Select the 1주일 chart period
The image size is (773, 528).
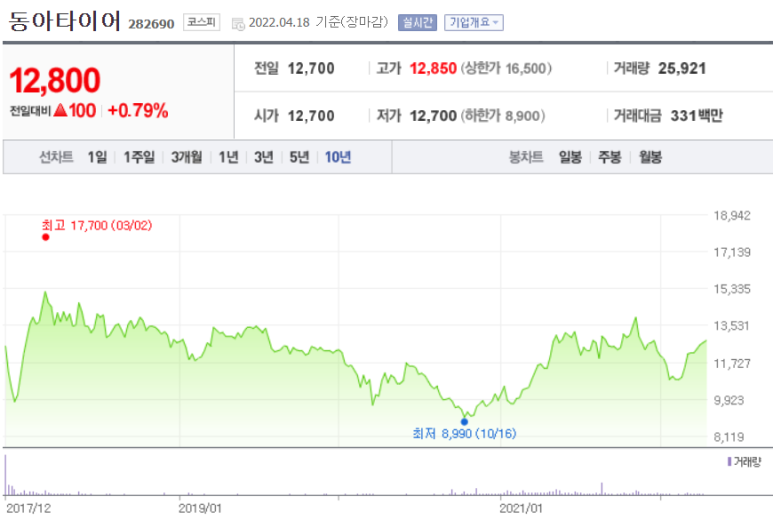click(139, 157)
